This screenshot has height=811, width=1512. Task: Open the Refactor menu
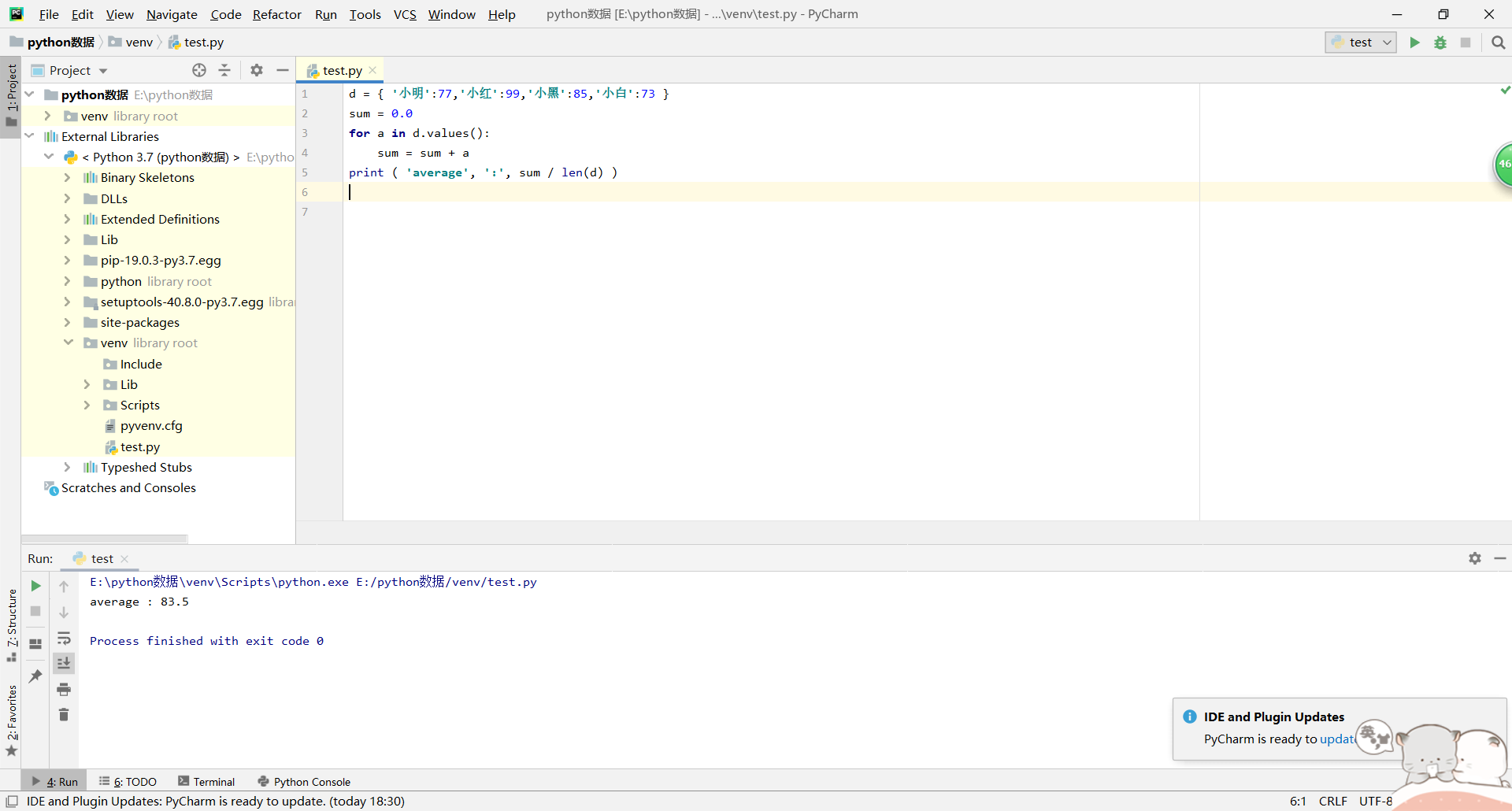click(x=277, y=14)
